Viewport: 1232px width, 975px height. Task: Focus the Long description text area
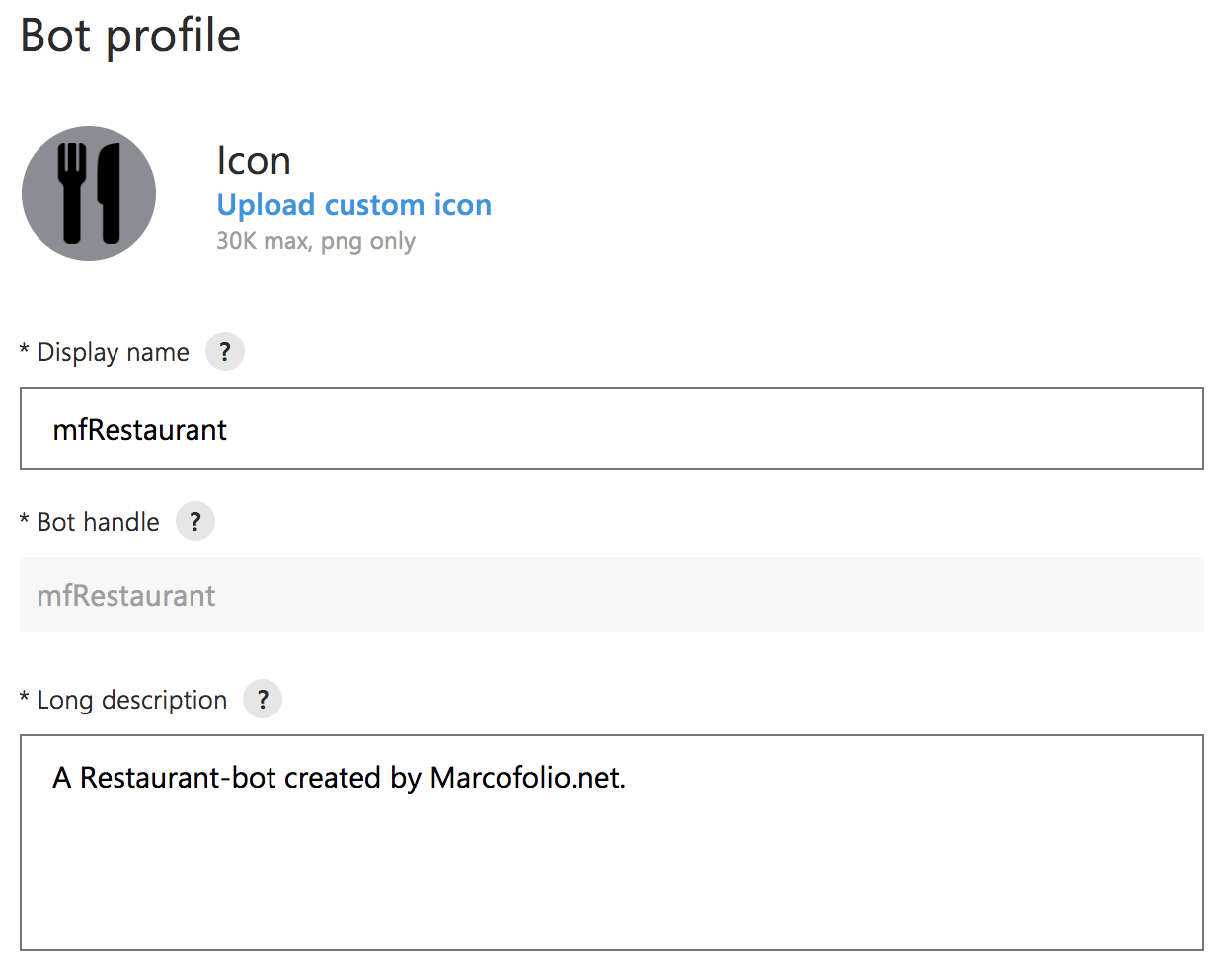pyautogui.click(x=612, y=843)
